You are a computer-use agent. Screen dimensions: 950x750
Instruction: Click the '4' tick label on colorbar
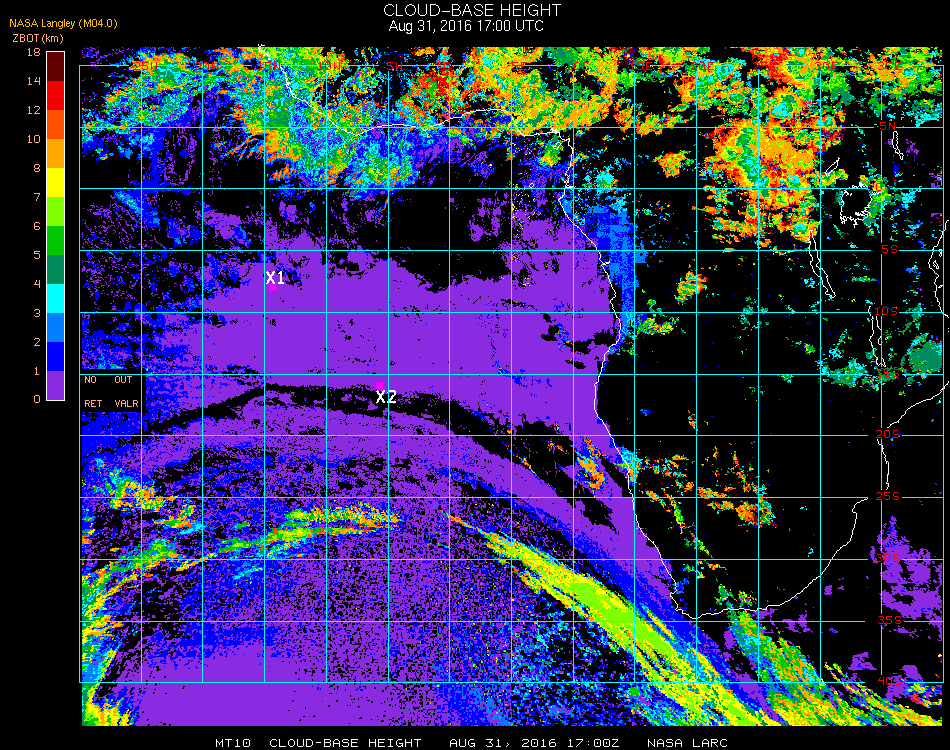[36, 284]
